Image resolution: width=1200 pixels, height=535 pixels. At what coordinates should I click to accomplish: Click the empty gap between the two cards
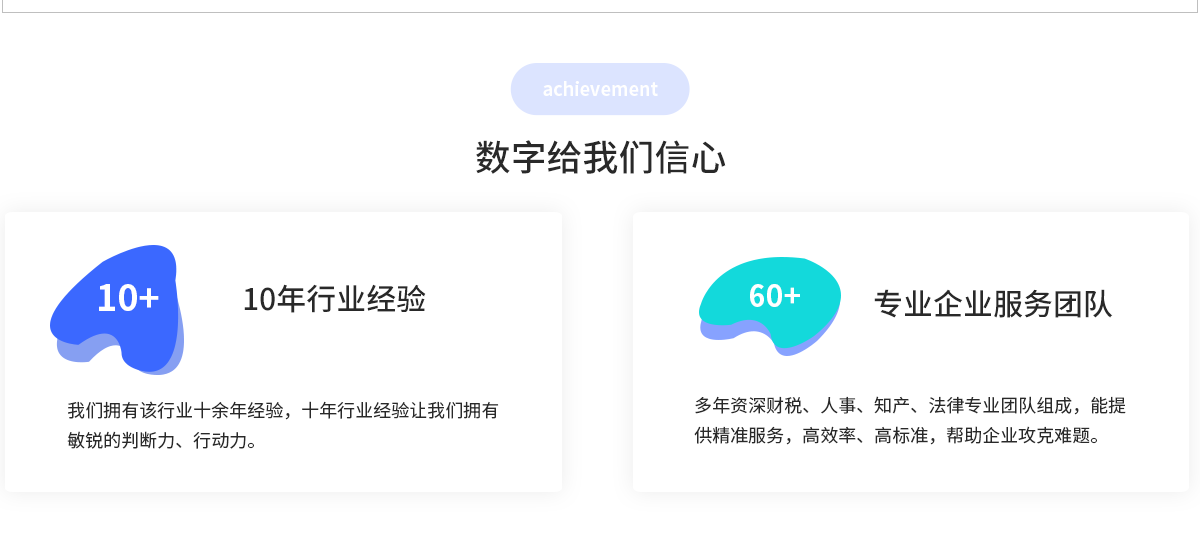point(597,351)
